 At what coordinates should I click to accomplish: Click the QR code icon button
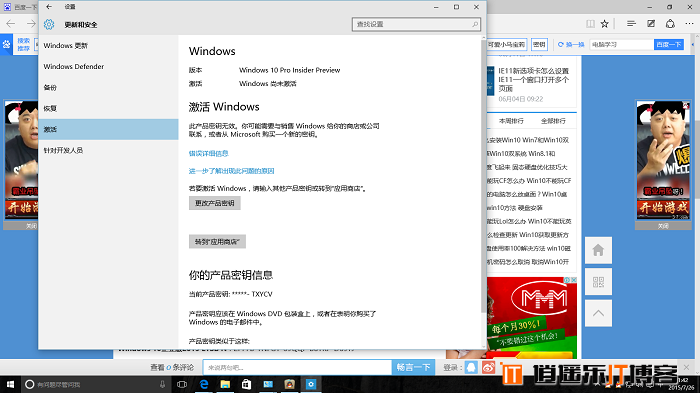click(x=598, y=282)
